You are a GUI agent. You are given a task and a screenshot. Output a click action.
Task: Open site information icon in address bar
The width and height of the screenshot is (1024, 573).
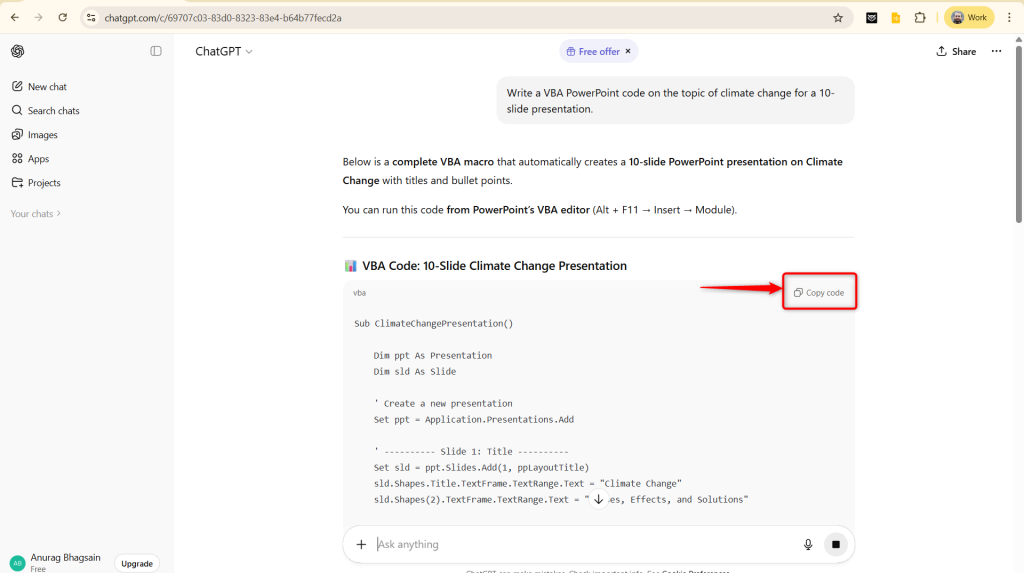[91, 18]
